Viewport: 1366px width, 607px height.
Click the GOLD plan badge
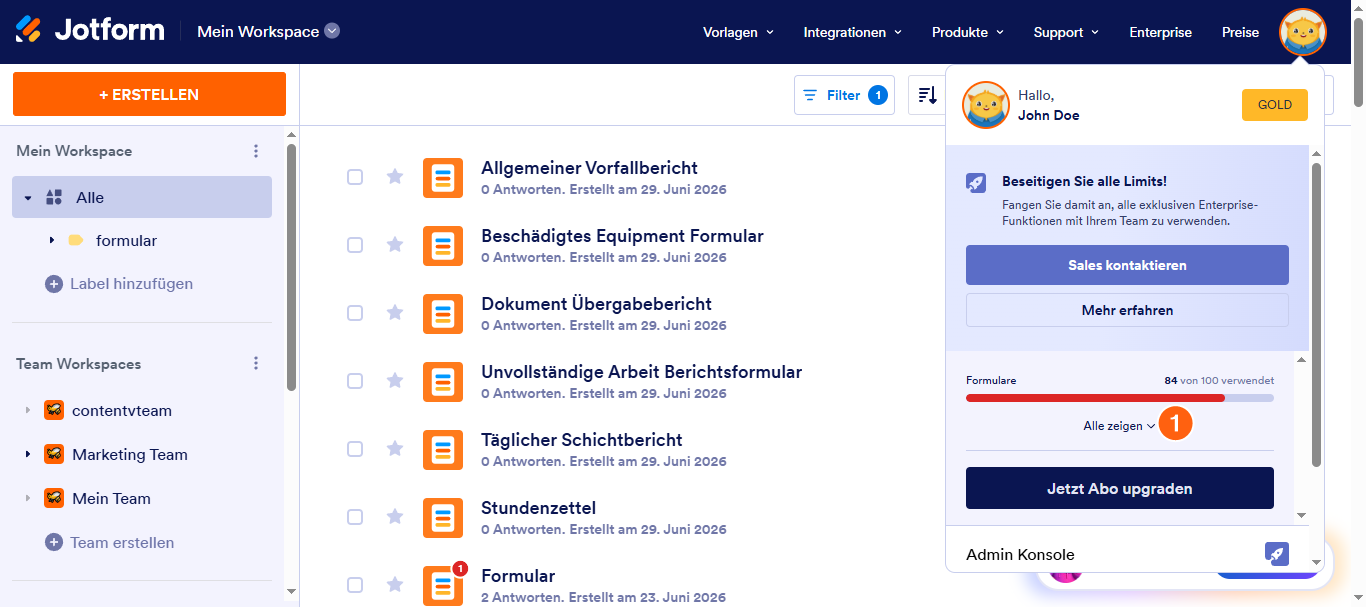pos(1274,105)
